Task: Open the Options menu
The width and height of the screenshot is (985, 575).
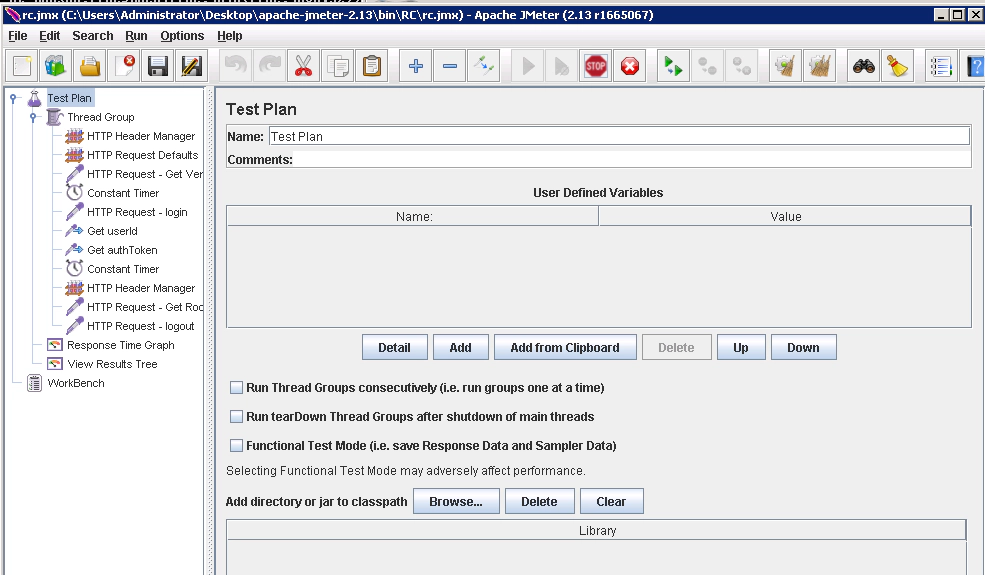Action: pyautogui.click(x=182, y=36)
